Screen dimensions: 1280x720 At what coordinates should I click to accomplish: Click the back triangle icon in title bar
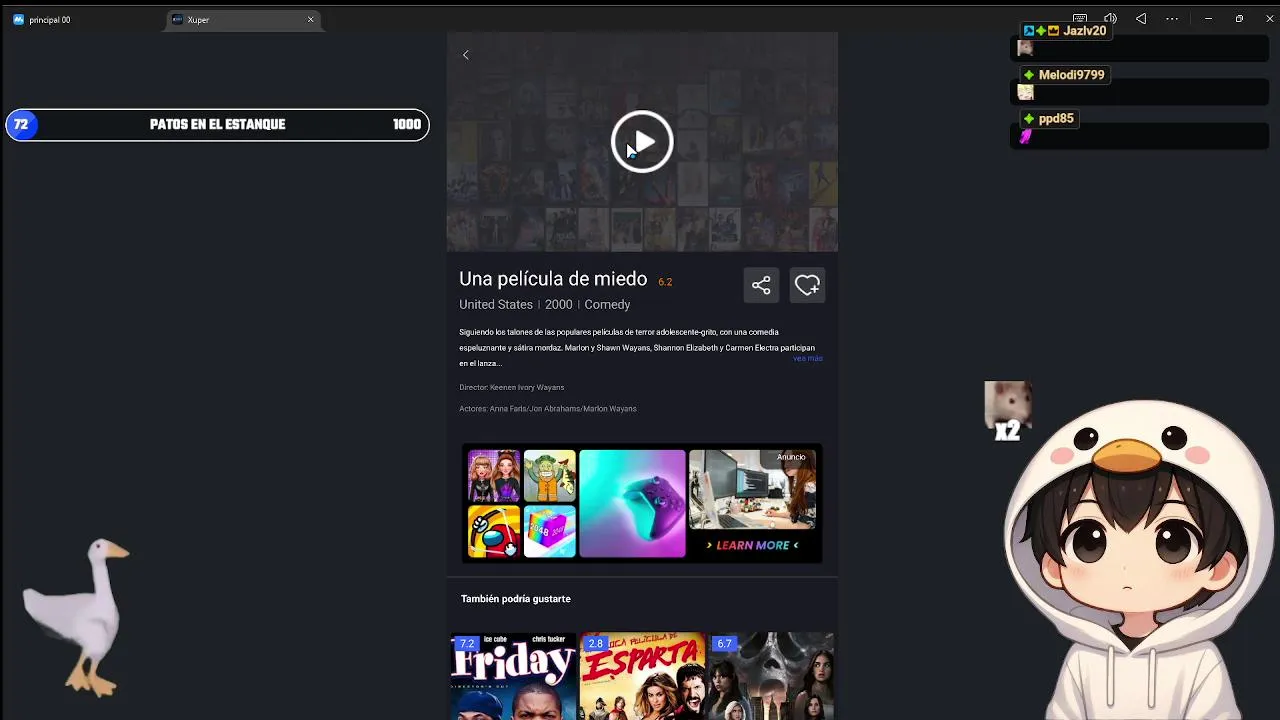(x=1141, y=19)
